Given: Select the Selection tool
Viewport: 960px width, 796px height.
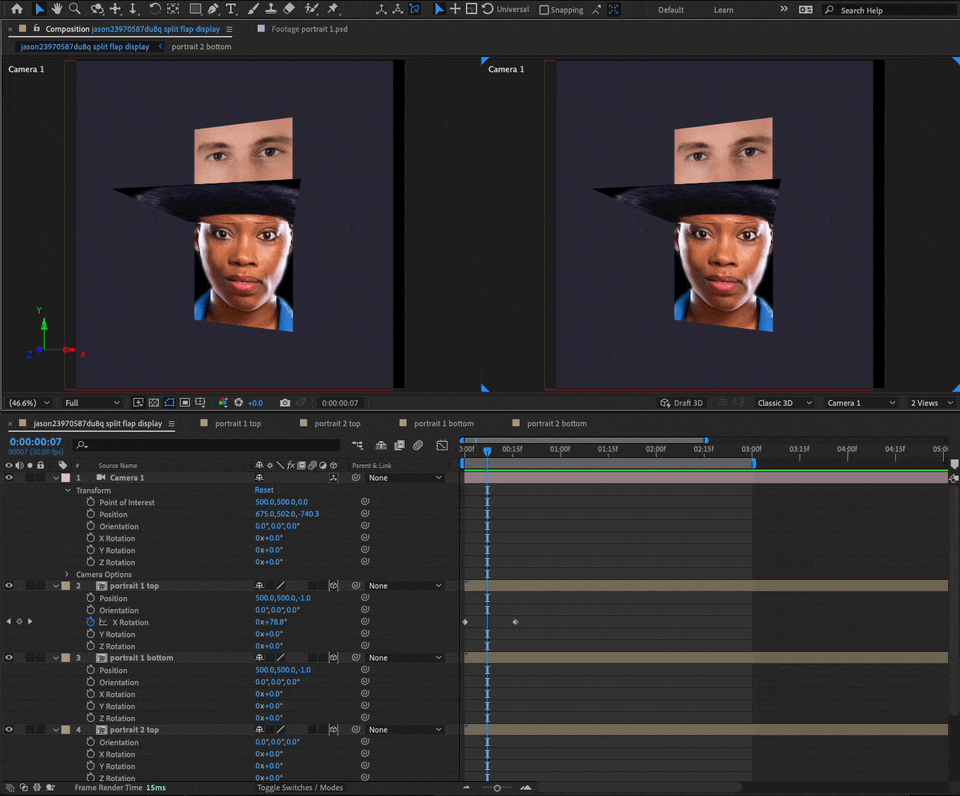Looking at the screenshot, I should point(41,10).
